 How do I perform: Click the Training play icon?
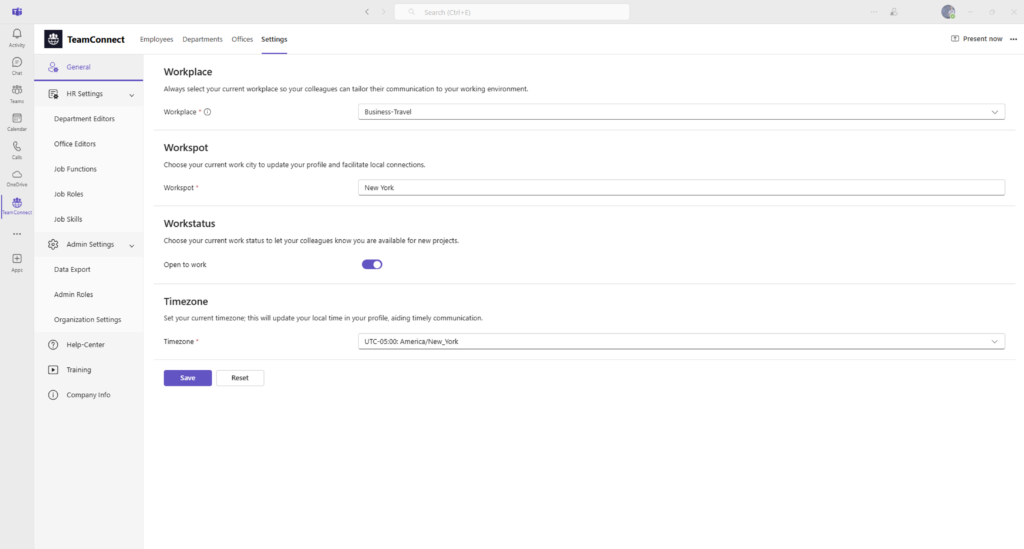[x=53, y=369]
